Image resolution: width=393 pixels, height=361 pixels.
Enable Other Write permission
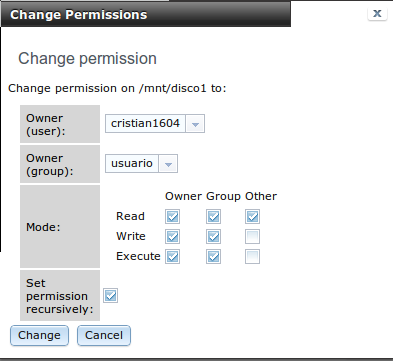click(x=252, y=237)
